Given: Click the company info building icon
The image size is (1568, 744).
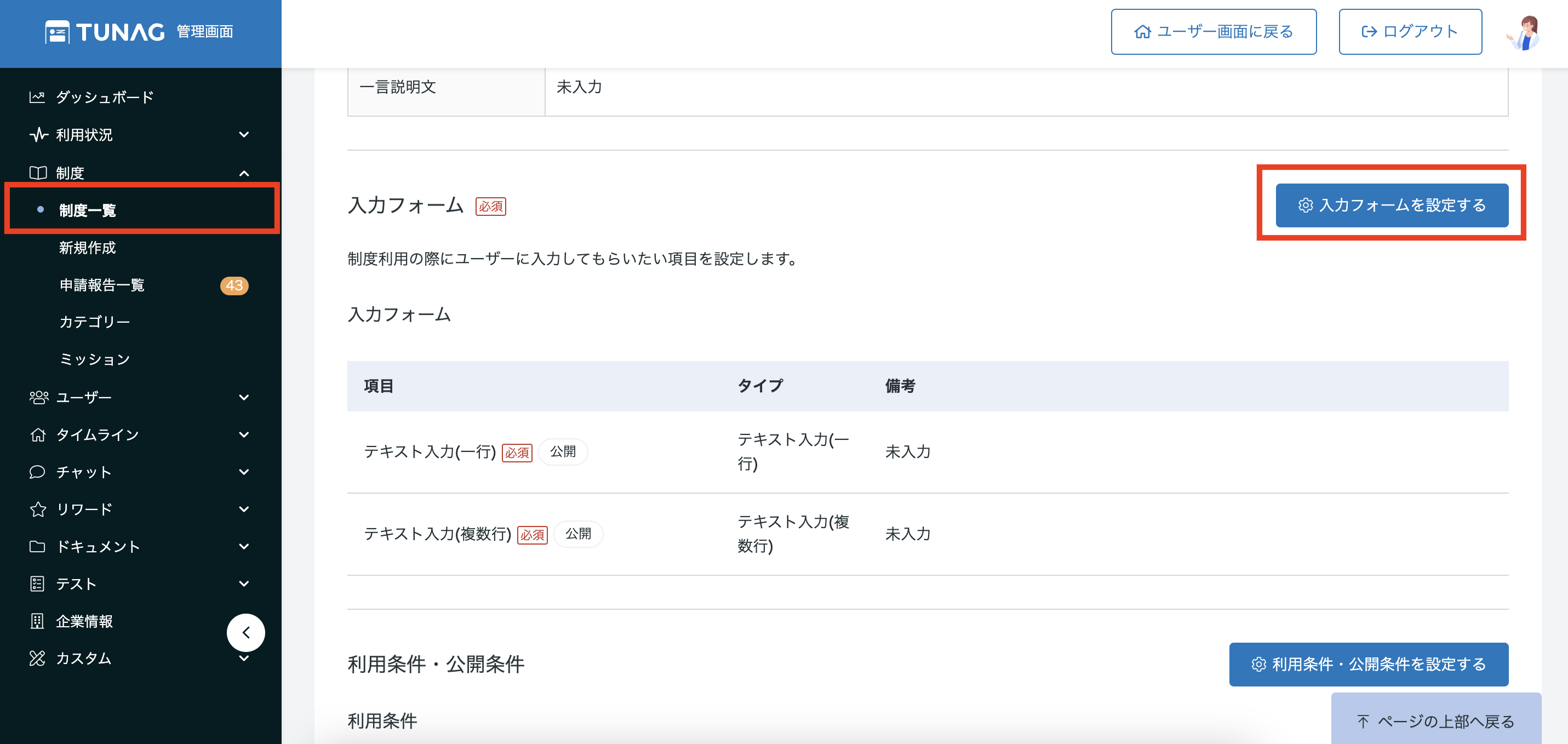Looking at the screenshot, I should tap(37, 621).
